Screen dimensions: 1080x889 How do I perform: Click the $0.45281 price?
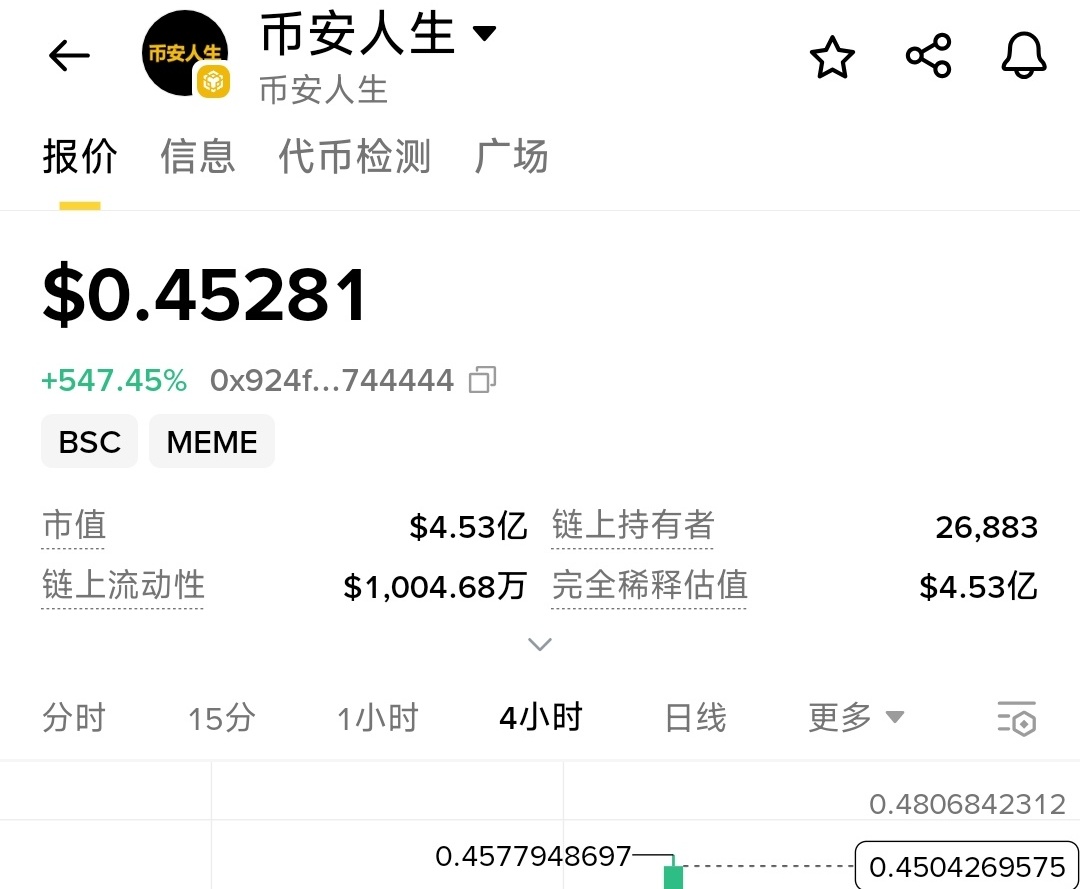point(205,295)
